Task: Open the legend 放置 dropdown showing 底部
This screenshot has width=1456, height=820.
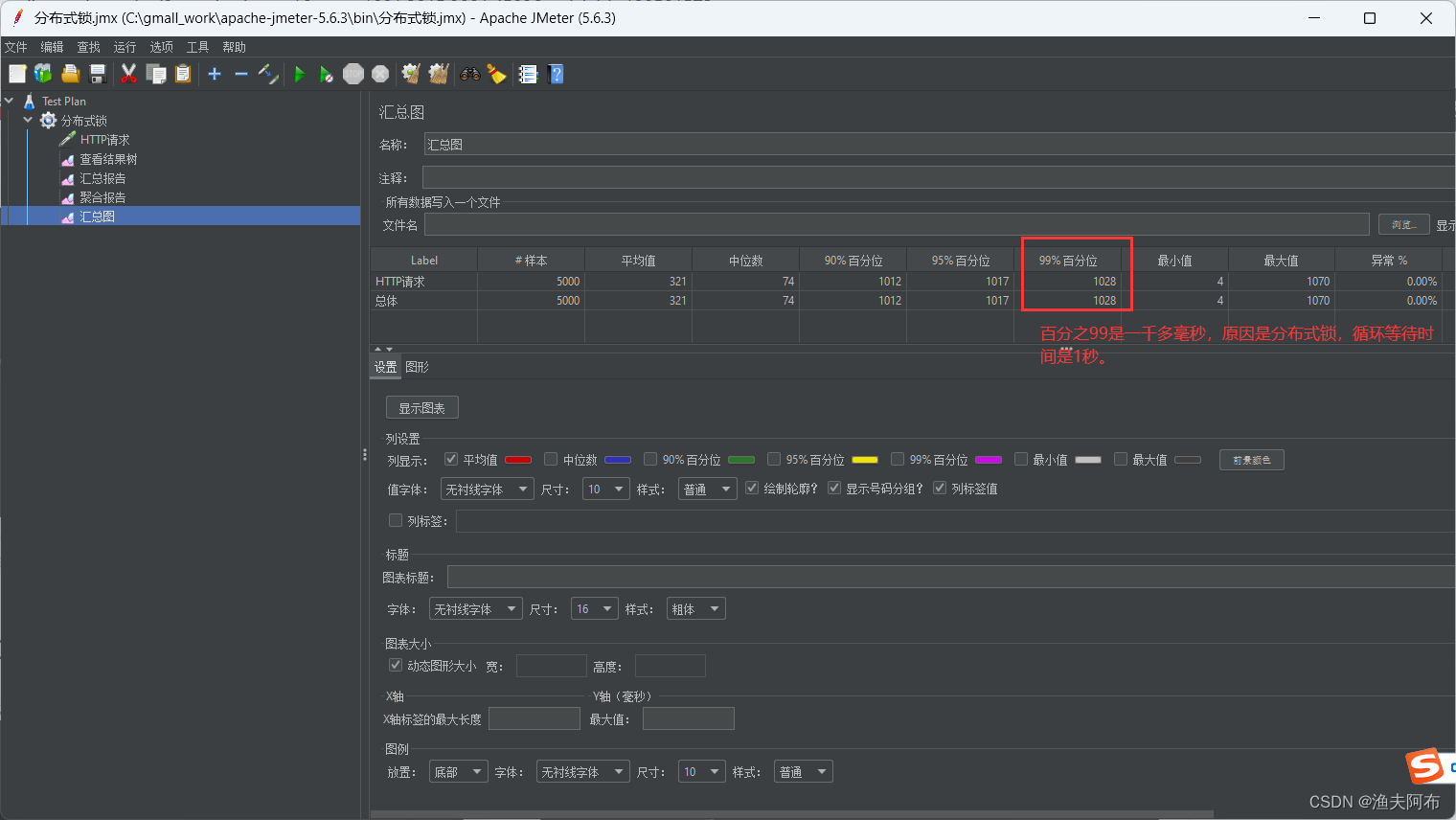Action: 458,771
